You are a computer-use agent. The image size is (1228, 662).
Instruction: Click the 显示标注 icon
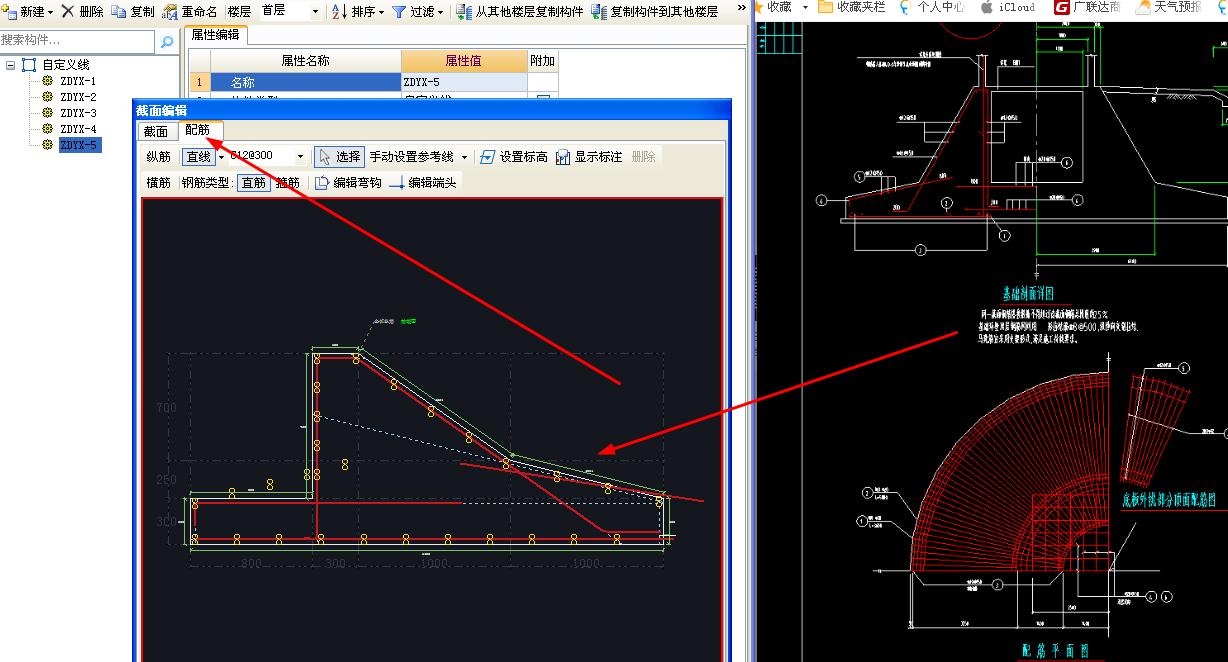coord(563,157)
